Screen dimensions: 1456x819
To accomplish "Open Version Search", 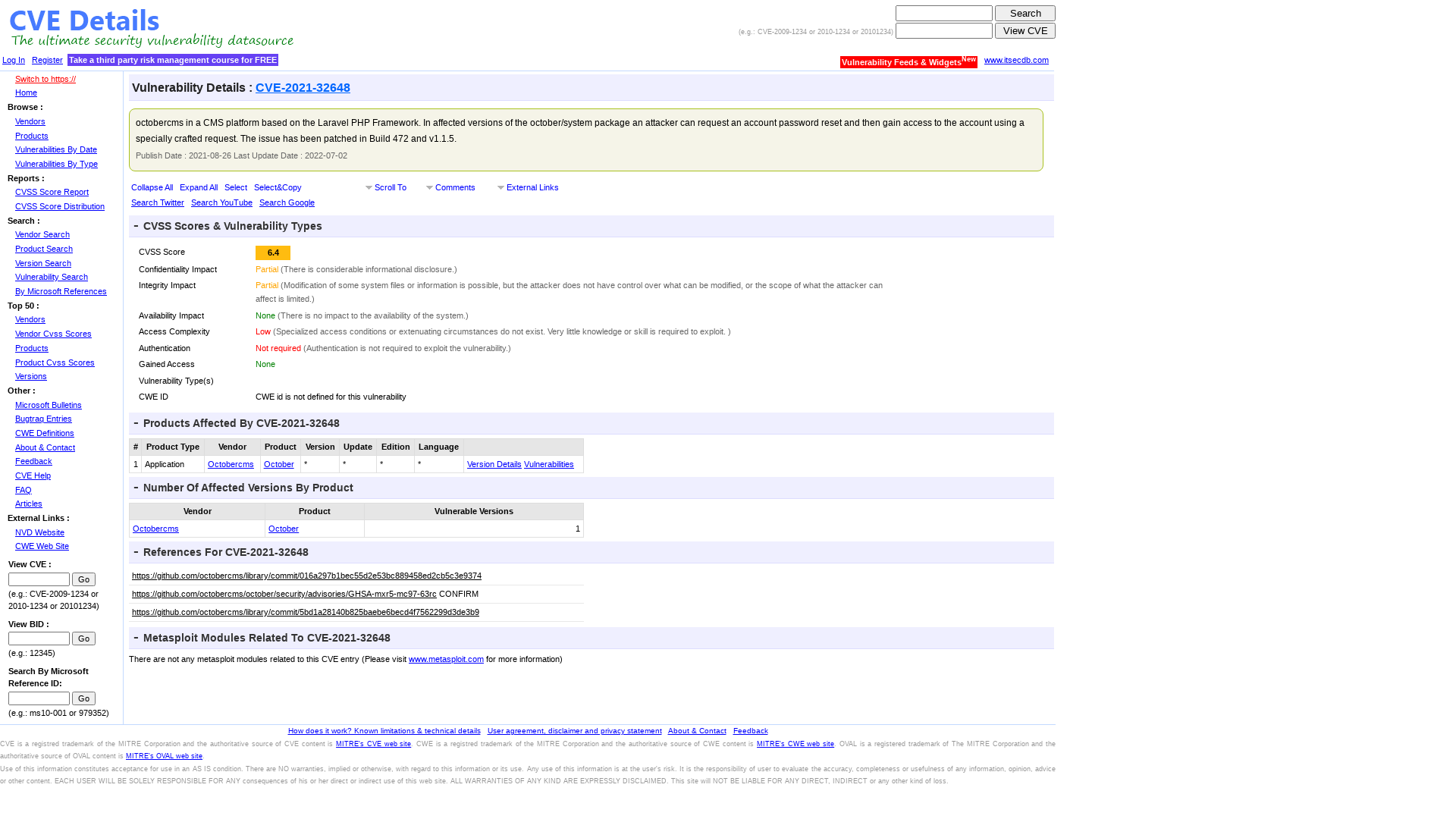I will [x=43, y=263].
